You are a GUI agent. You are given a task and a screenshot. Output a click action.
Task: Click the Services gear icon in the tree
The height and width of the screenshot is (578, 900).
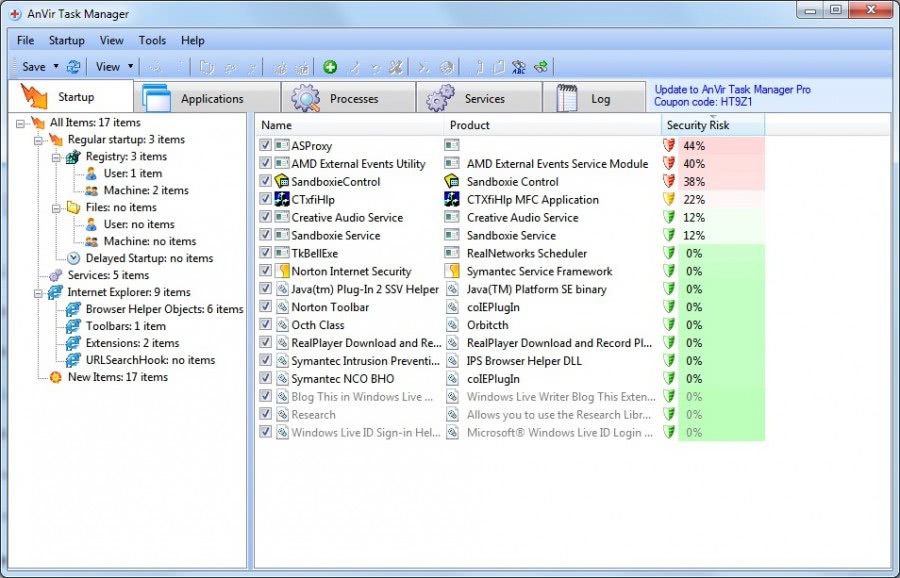tap(56, 276)
